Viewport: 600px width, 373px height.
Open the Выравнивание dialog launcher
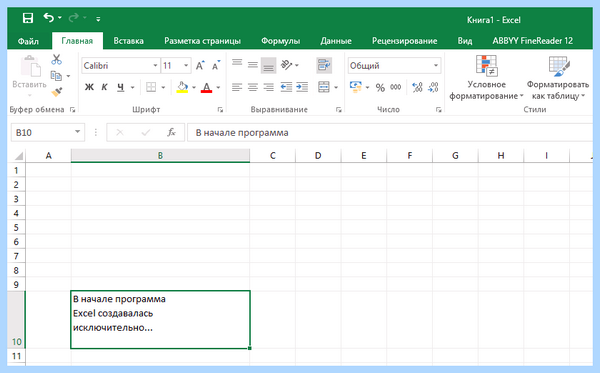[x=339, y=110]
